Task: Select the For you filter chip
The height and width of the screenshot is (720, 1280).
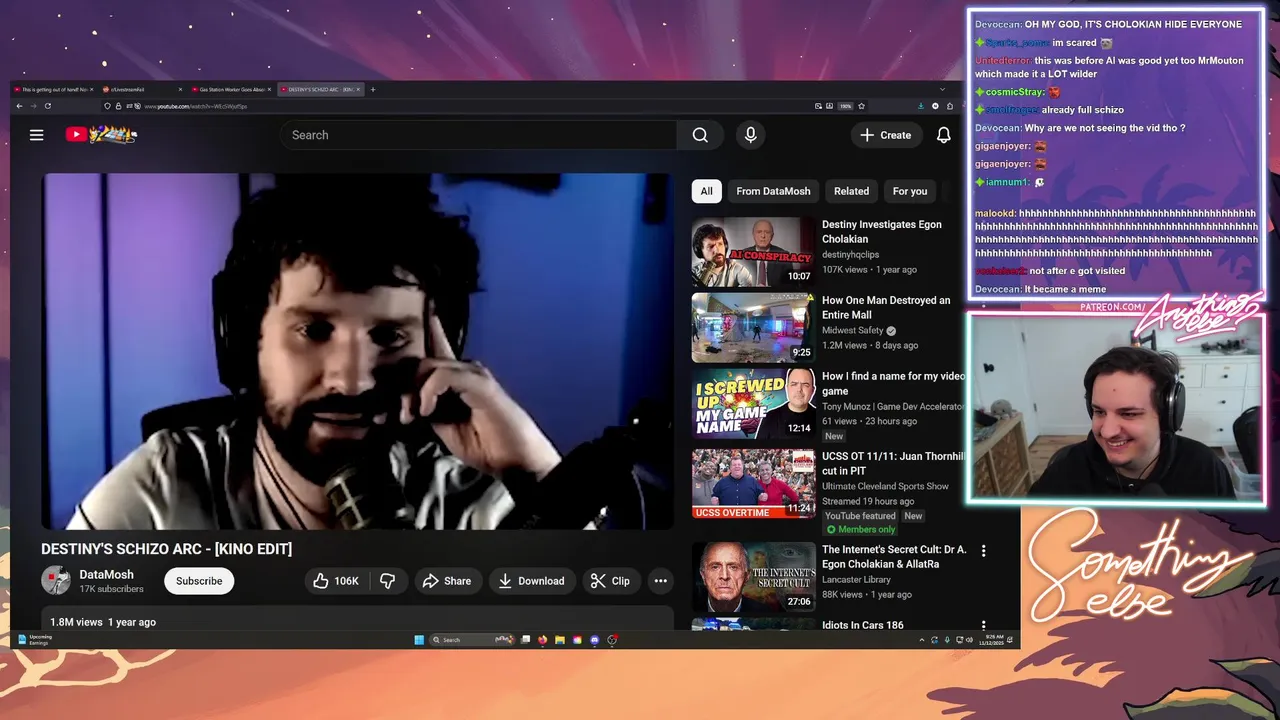Action: pyautogui.click(x=909, y=191)
